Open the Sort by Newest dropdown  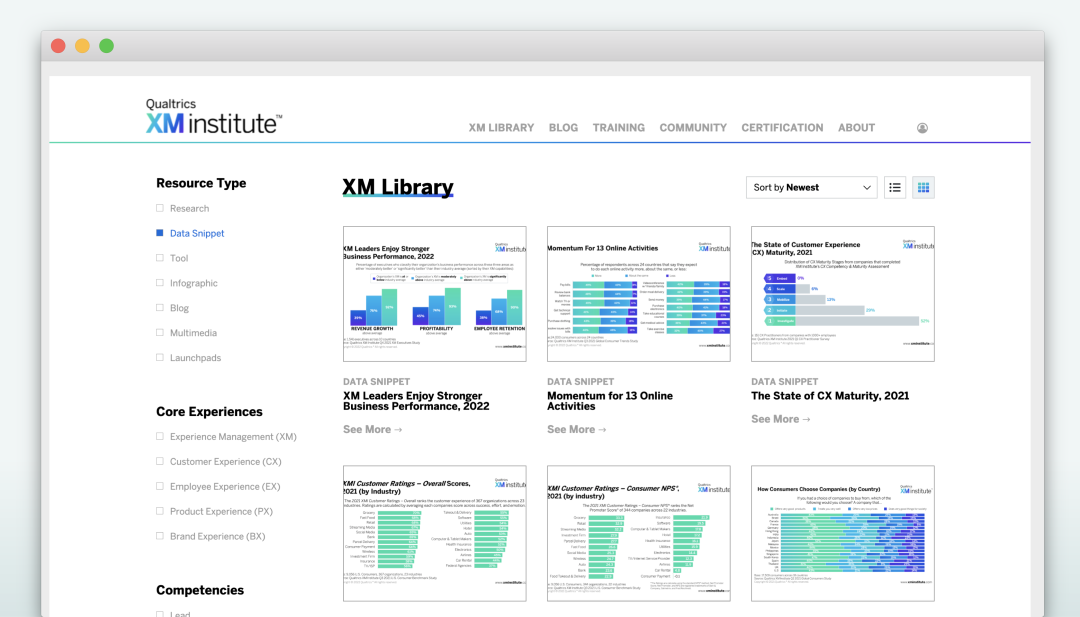[x=811, y=187]
